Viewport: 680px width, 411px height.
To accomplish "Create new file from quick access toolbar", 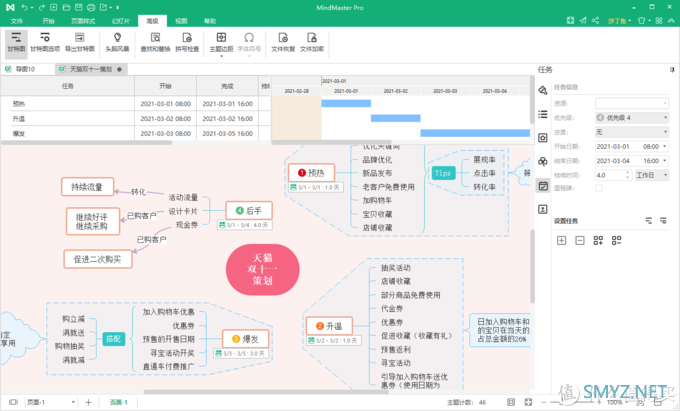I will (x=54, y=7).
